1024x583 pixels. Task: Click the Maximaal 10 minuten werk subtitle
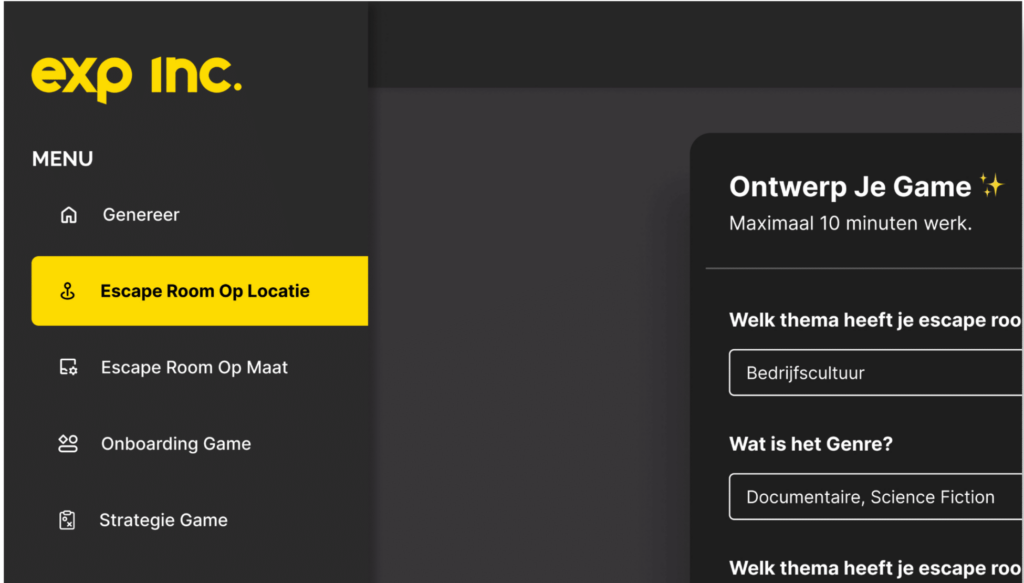(850, 224)
